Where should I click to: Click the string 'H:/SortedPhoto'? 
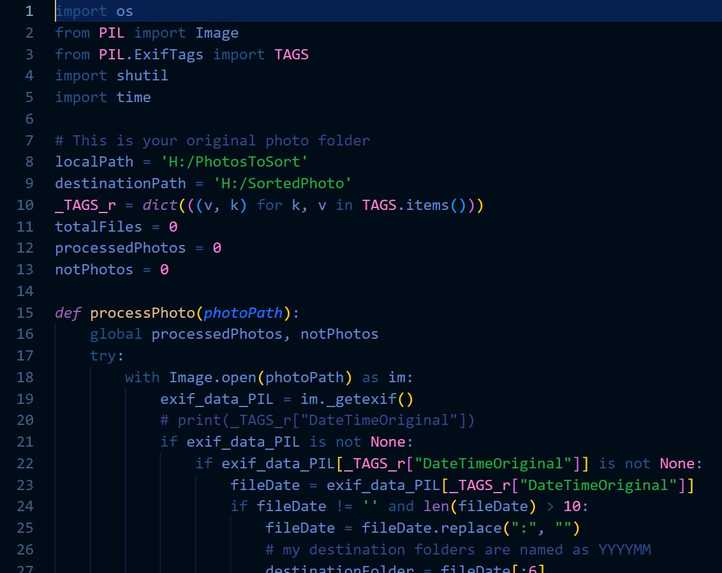click(282, 183)
